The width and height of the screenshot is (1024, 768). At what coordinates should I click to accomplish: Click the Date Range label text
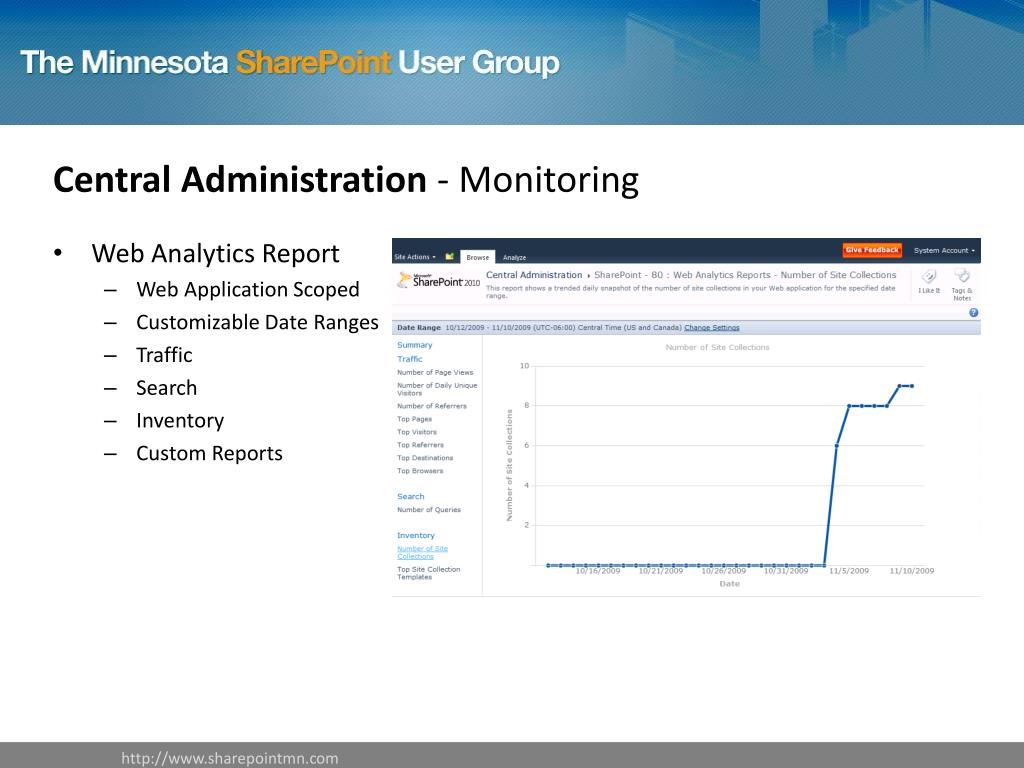[x=419, y=328]
